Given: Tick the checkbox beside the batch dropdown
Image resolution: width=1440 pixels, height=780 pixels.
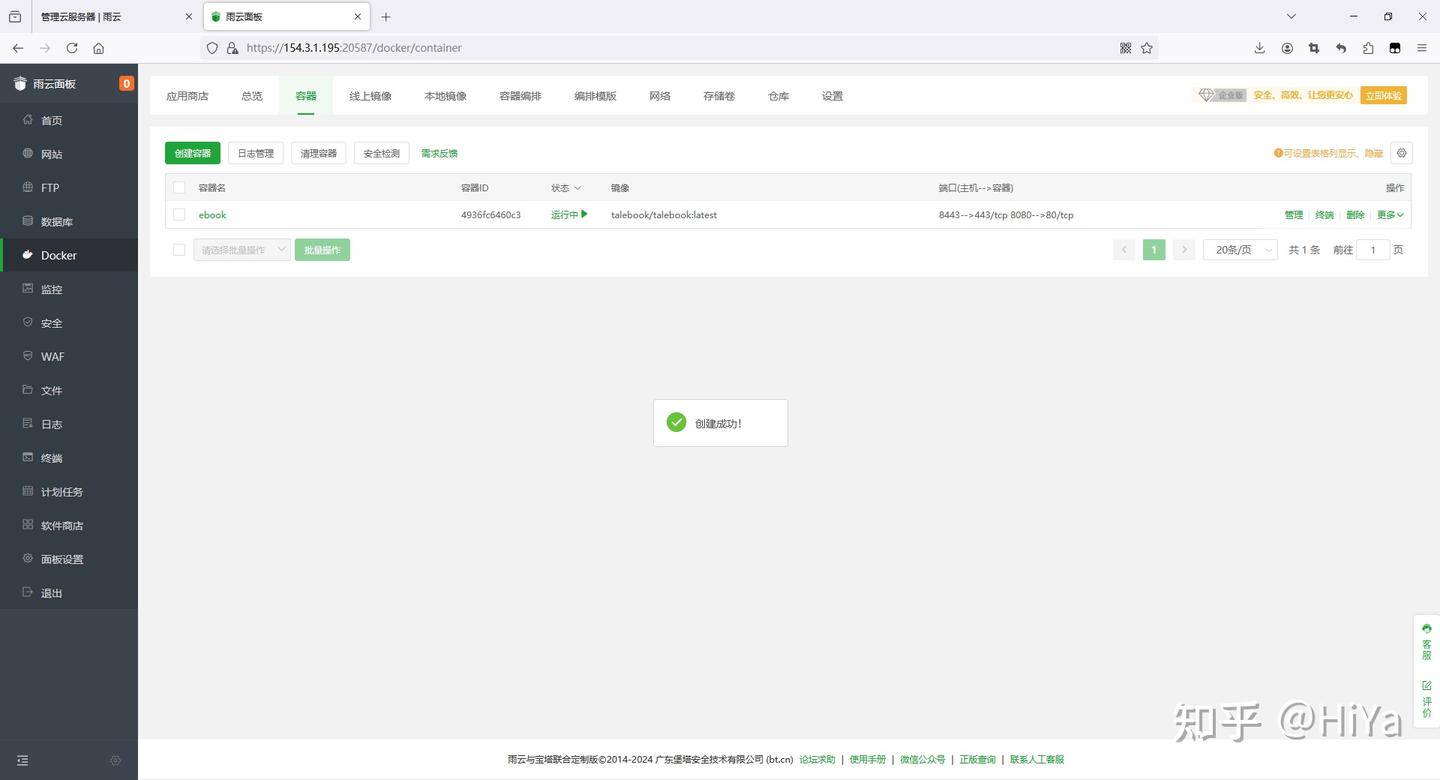Looking at the screenshot, I should click(179, 250).
